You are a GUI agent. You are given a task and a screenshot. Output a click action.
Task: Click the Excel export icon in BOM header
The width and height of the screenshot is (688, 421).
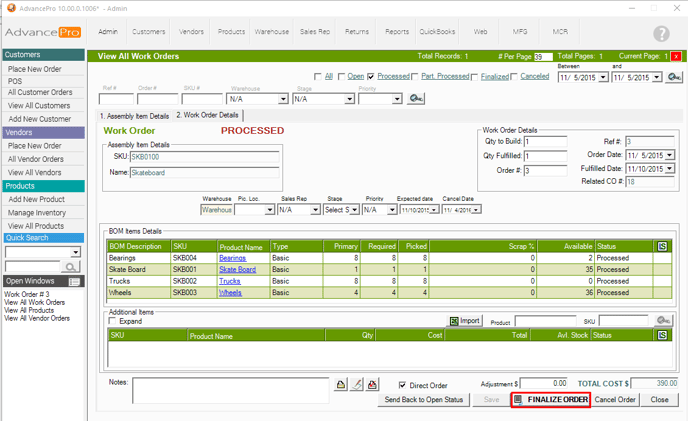[x=662, y=246]
